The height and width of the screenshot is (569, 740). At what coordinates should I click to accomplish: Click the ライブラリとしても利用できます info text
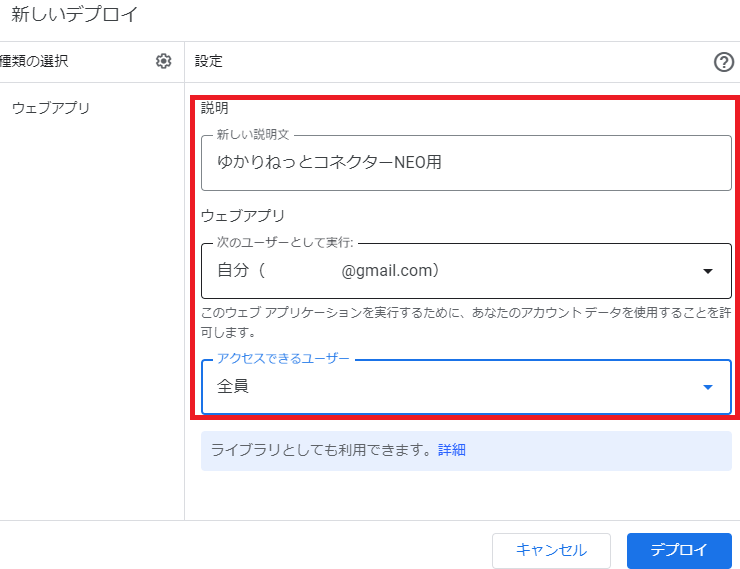[x=321, y=450]
